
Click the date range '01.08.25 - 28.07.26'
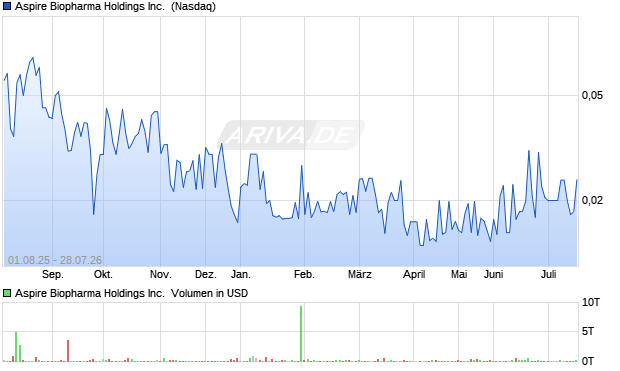55,260
